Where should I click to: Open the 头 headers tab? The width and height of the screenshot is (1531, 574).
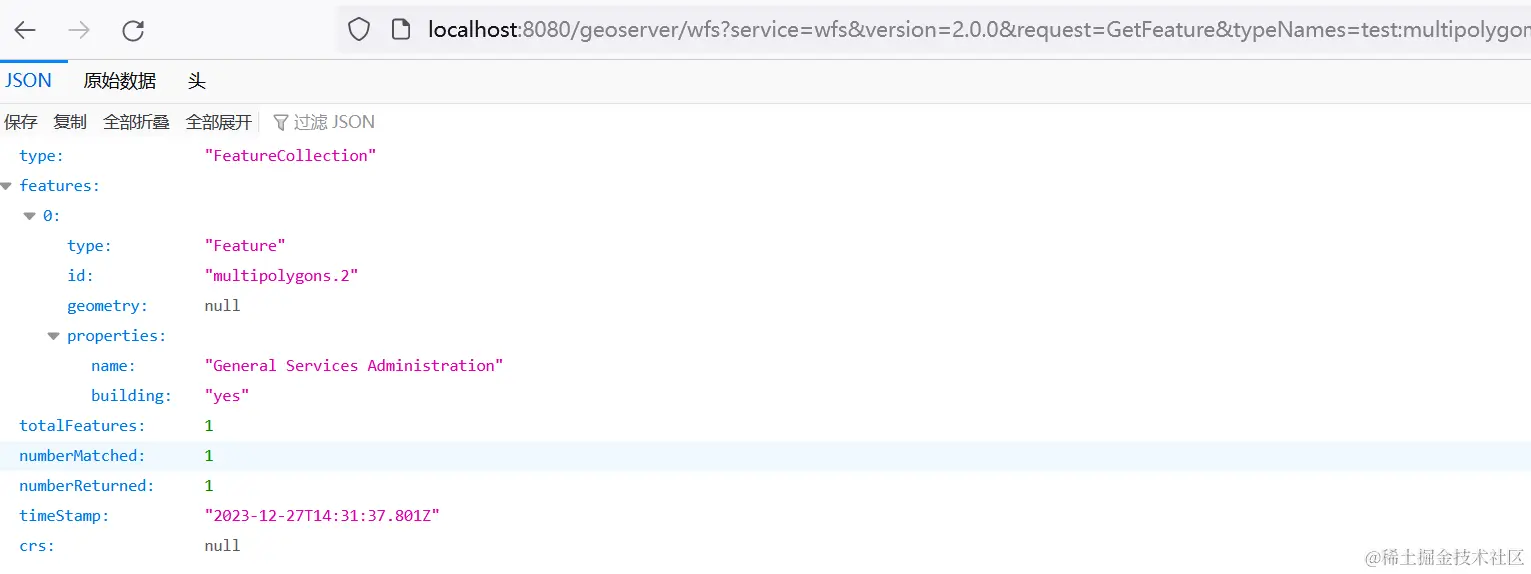pos(196,81)
